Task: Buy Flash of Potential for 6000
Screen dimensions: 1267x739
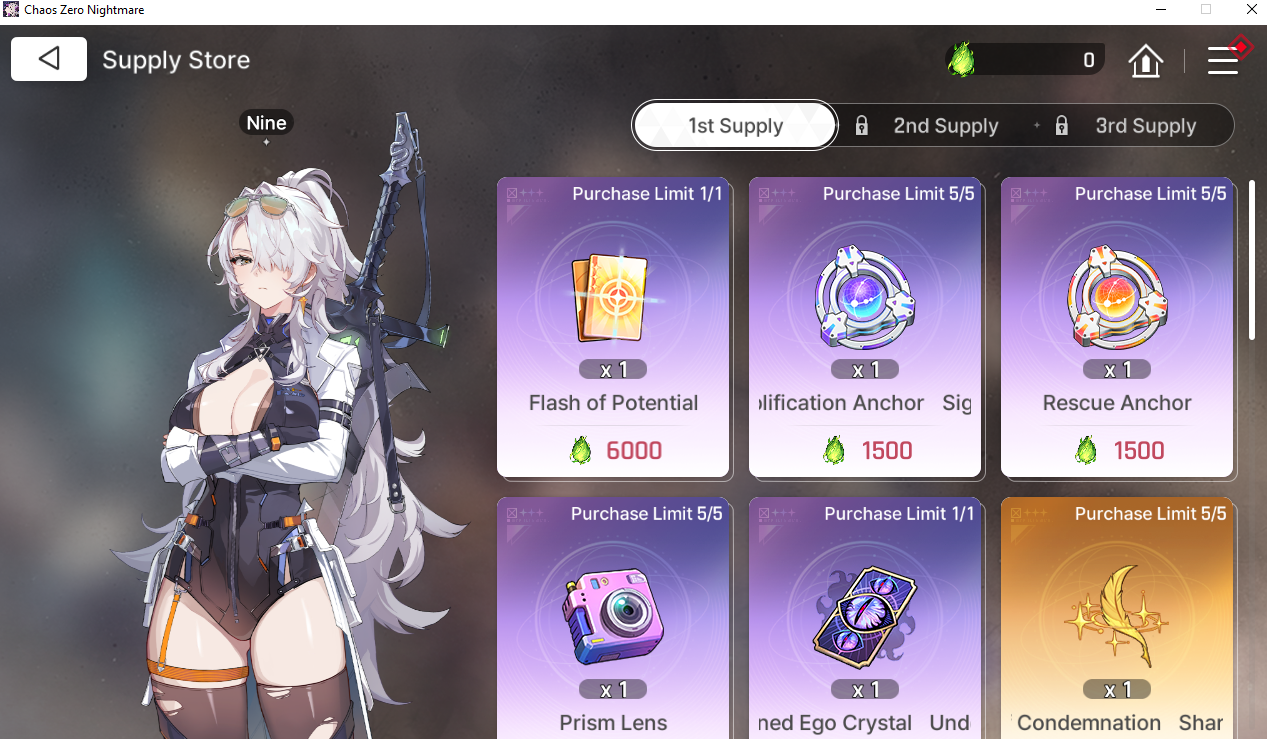Action: [614, 451]
